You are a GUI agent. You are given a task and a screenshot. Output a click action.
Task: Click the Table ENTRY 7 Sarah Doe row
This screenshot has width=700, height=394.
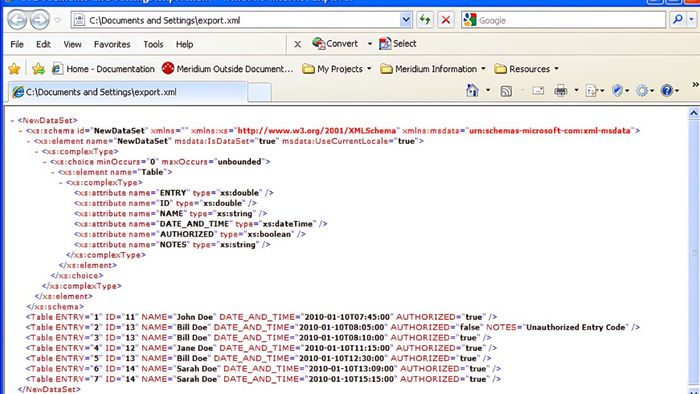[x=263, y=379]
